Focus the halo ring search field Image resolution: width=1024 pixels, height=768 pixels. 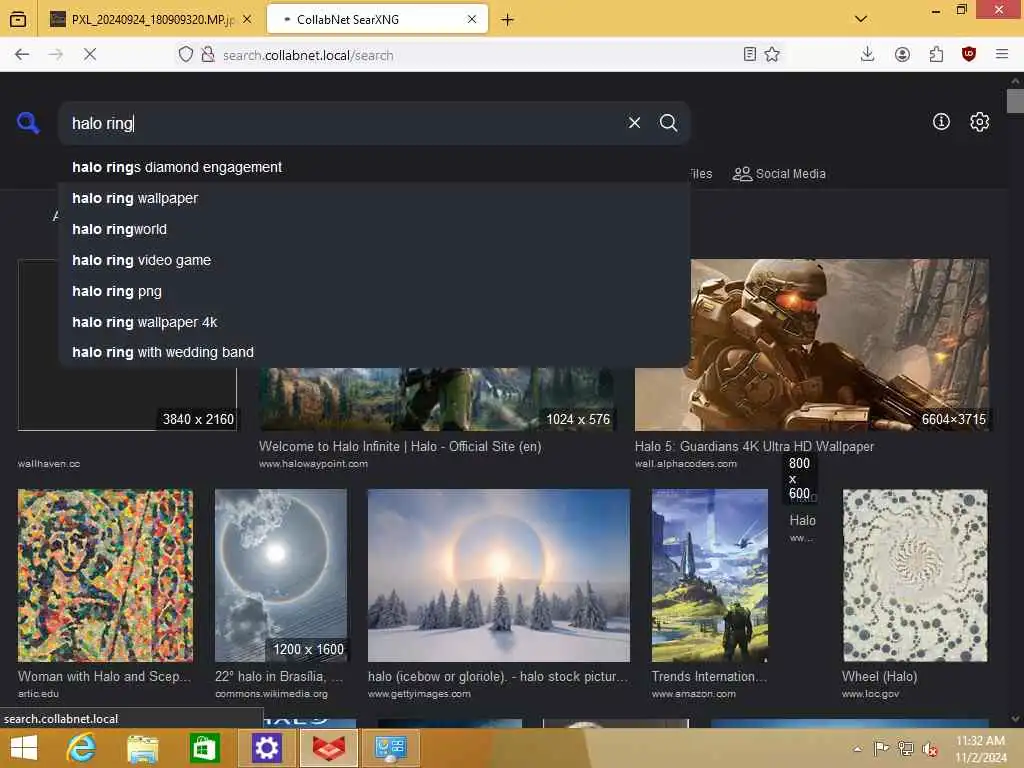coord(343,123)
